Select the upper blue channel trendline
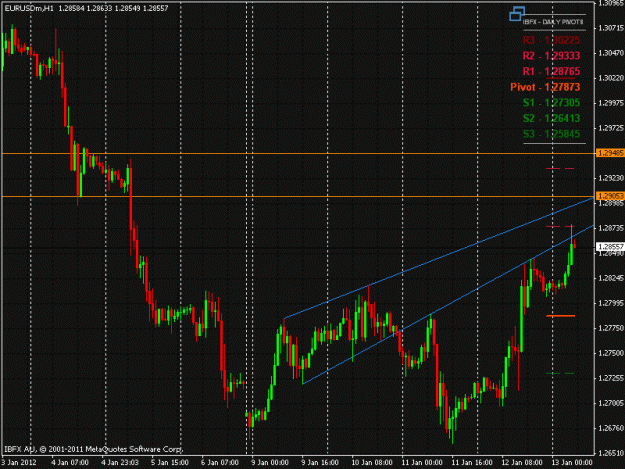This screenshot has height=469, width=625. 438,258
